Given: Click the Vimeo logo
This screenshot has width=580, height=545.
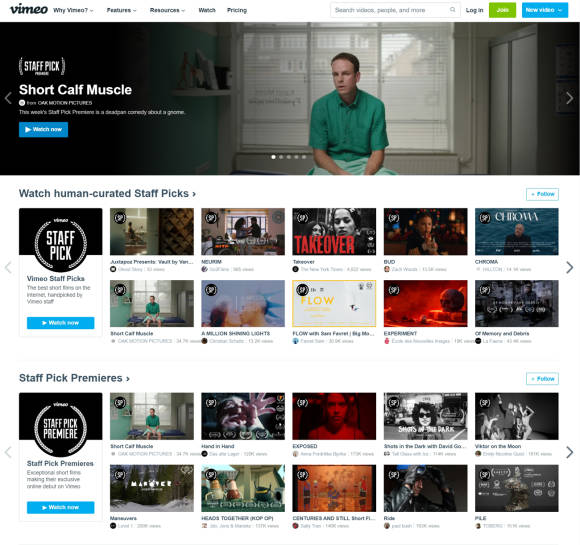Looking at the screenshot, I should pos(28,10).
